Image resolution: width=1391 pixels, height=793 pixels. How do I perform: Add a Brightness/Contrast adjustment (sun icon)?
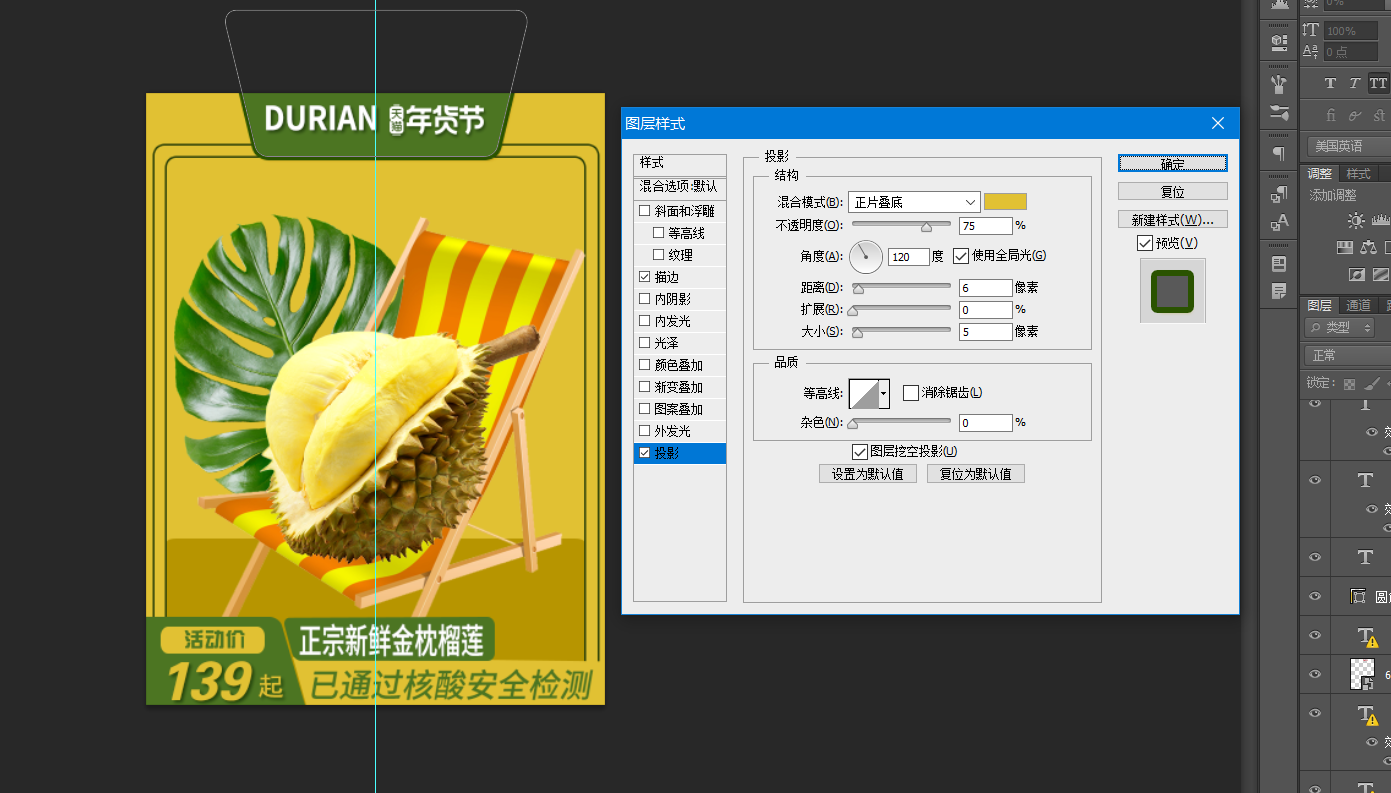1355,221
